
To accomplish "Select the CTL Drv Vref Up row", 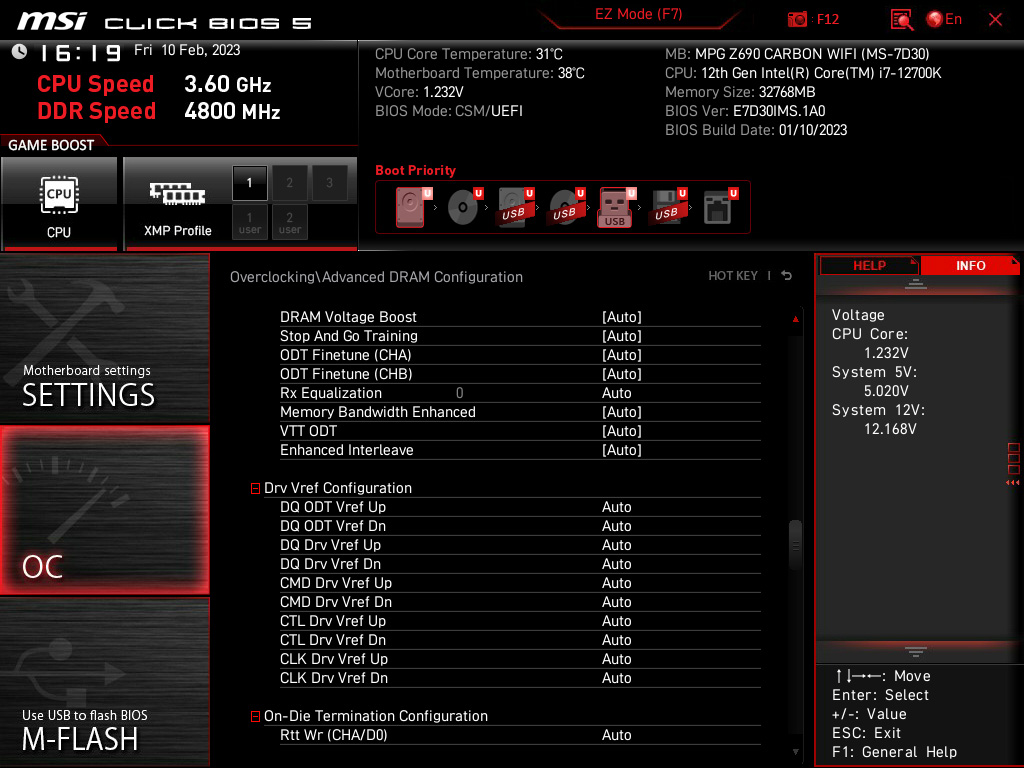I will (x=520, y=621).
